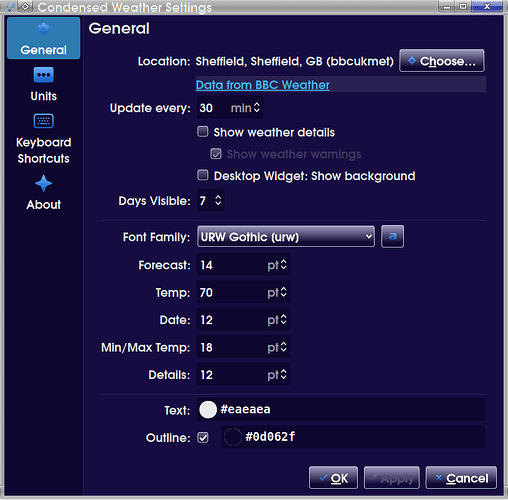Click the Choose... location button
The width and height of the screenshot is (508, 500).
pos(442,61)
